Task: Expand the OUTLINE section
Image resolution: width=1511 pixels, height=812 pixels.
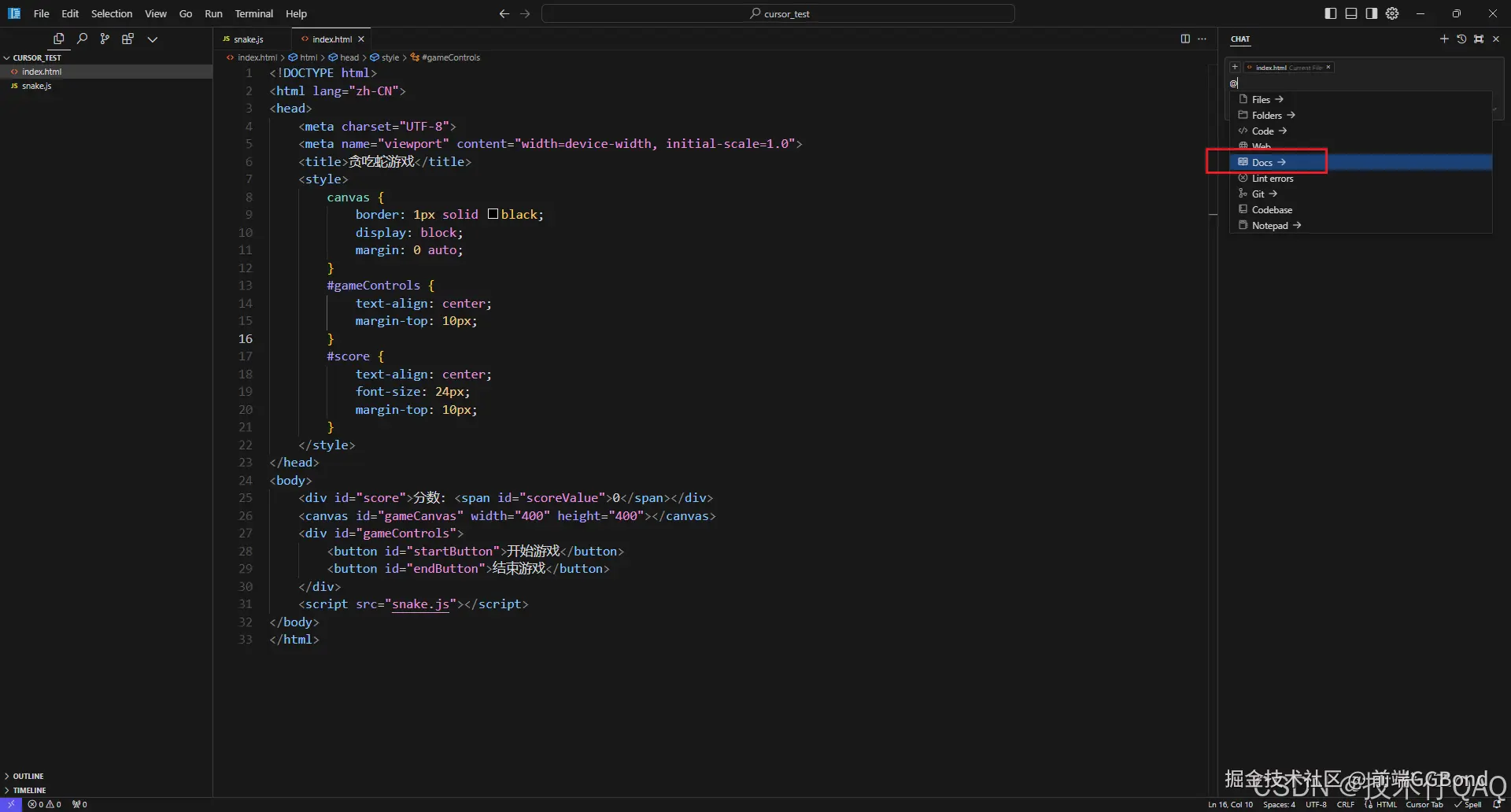Action: click(28, 776)
